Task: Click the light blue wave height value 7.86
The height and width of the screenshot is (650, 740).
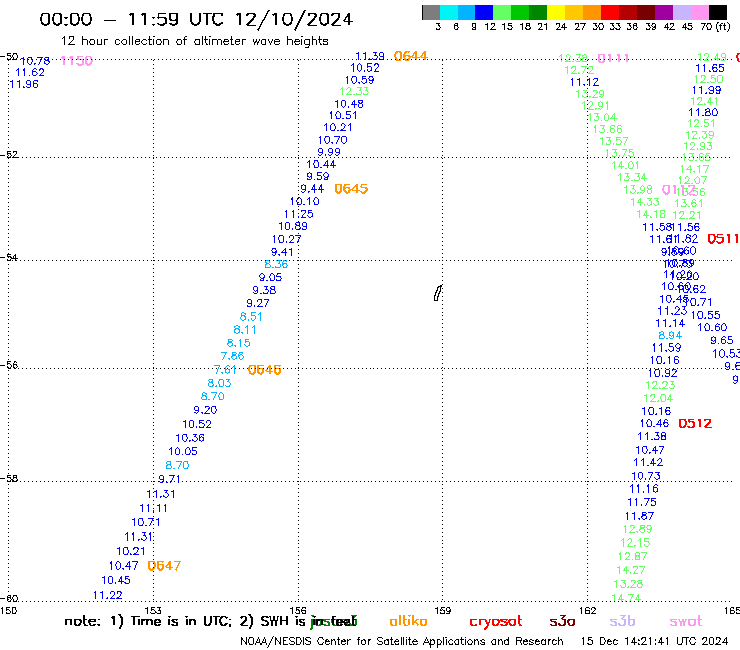Action: [232, 356]
